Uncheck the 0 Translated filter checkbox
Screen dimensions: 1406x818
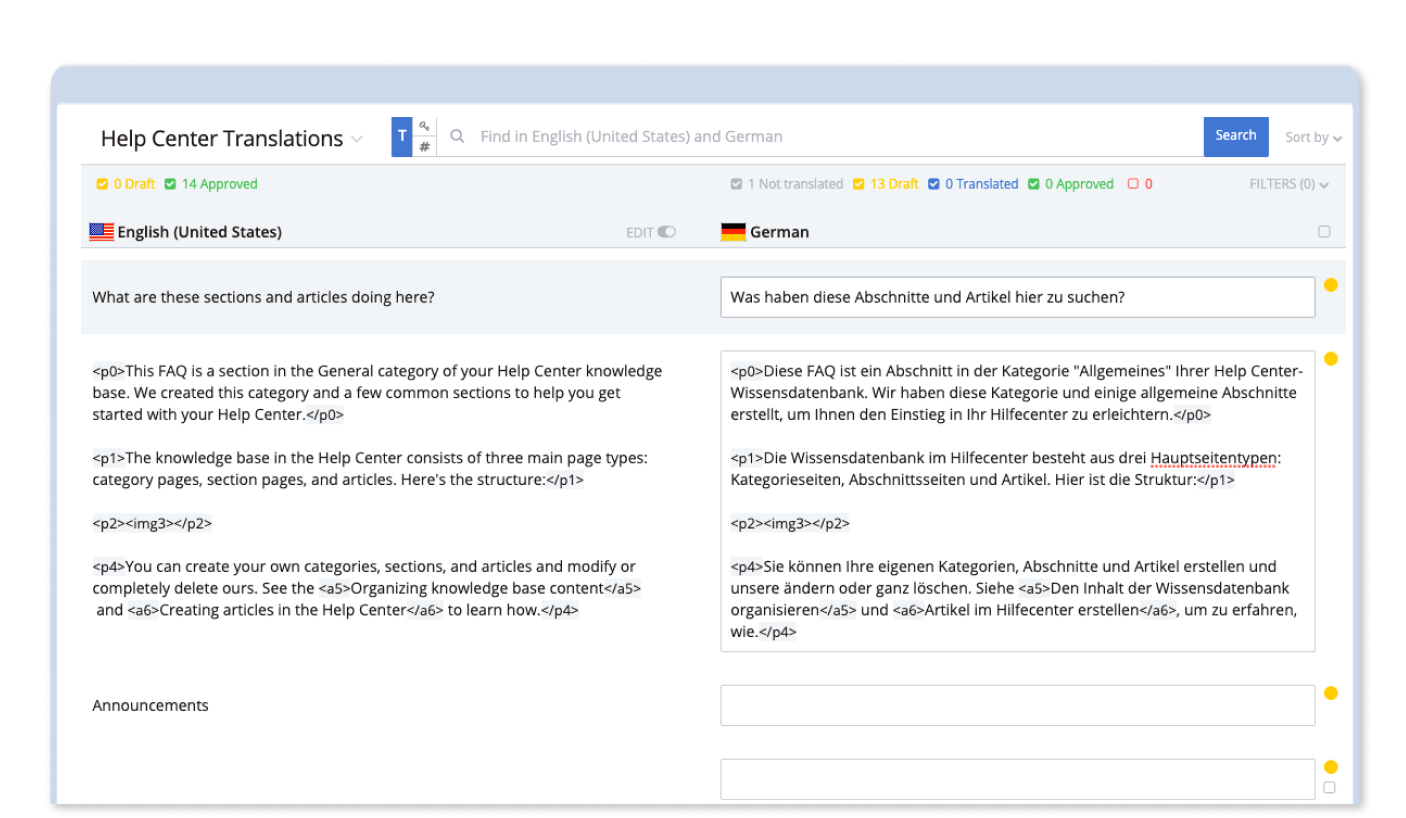tap(933, 184)
